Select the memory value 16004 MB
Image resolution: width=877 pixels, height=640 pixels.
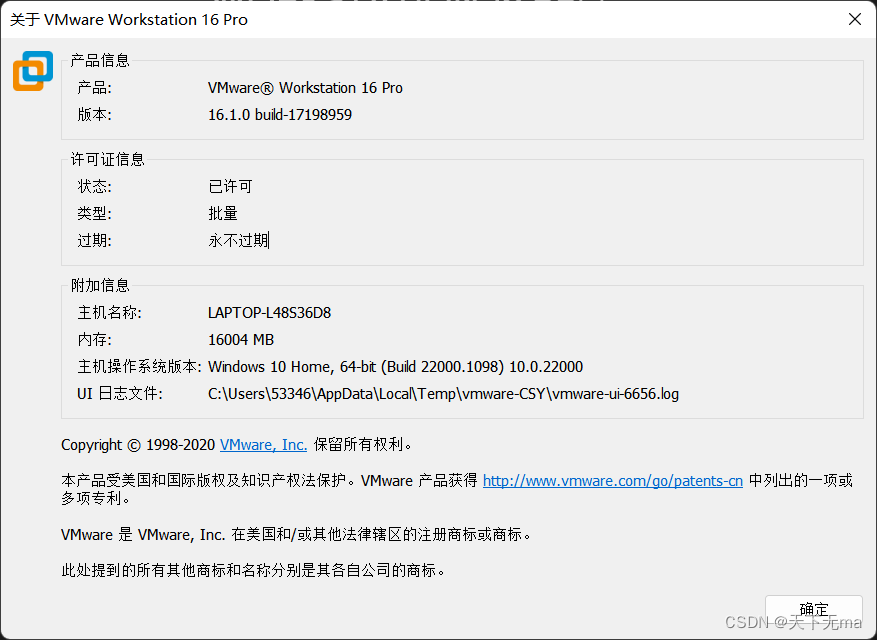pos(239,339)
